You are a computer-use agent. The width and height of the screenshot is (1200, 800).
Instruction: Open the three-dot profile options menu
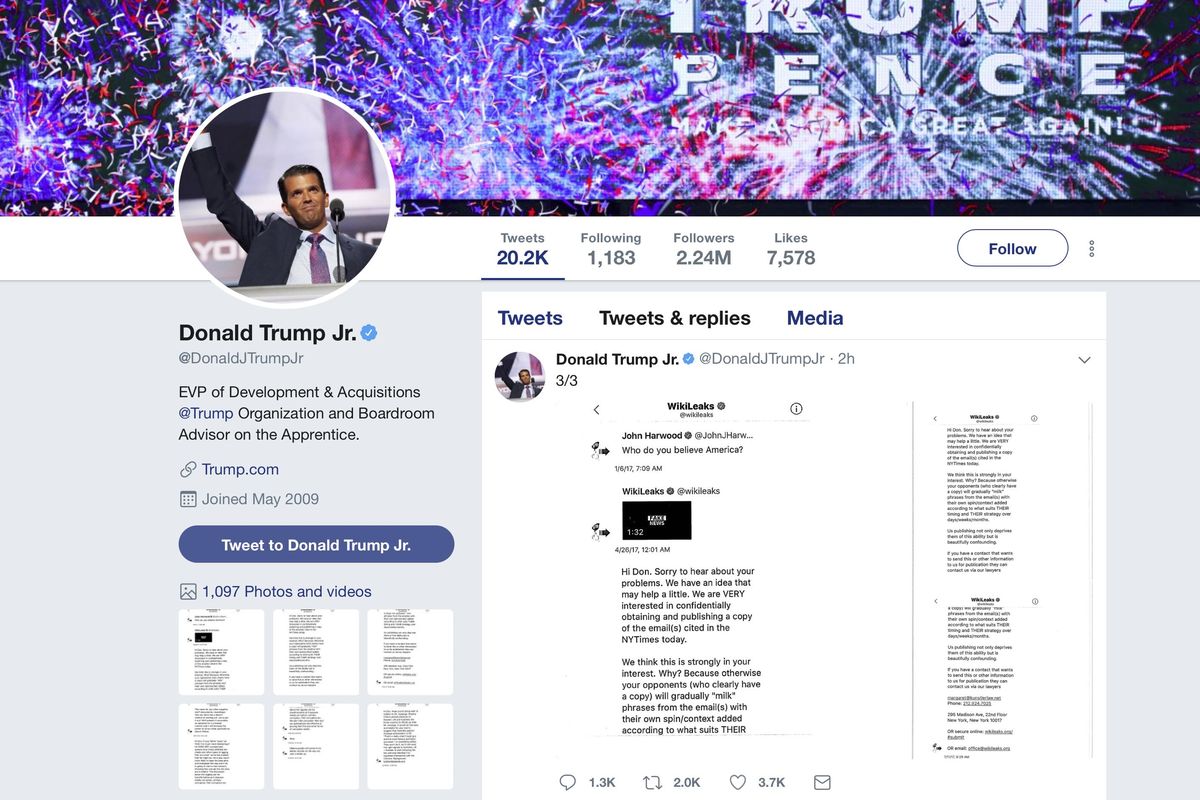click(1092, 248)
